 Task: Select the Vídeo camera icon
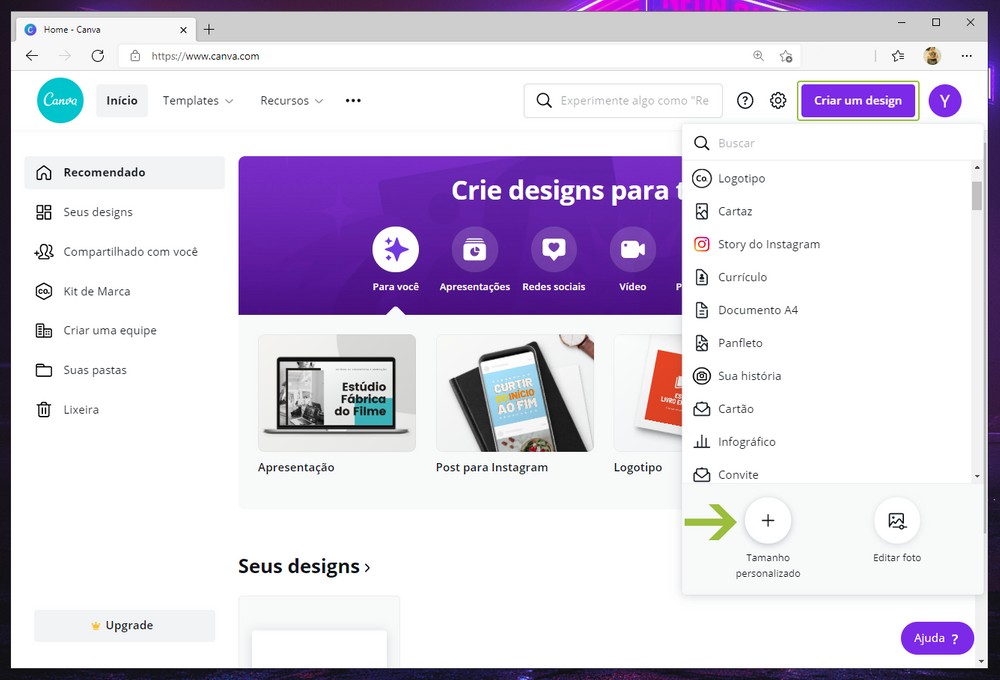(x=633, y=249)
